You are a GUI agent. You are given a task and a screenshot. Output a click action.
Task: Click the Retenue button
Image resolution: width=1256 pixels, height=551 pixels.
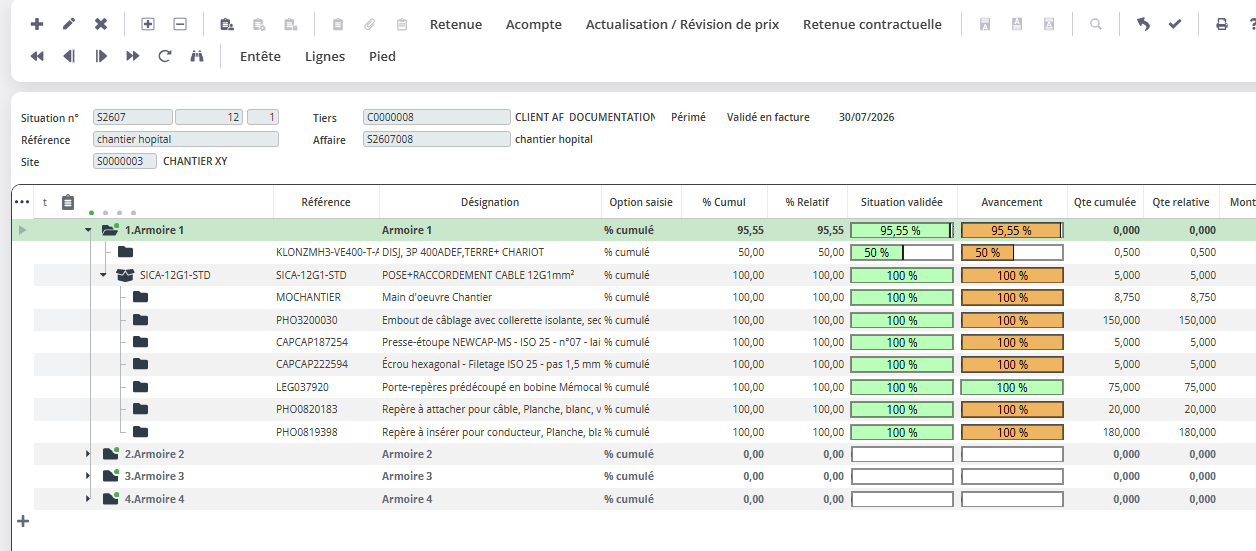coord(456,24)
